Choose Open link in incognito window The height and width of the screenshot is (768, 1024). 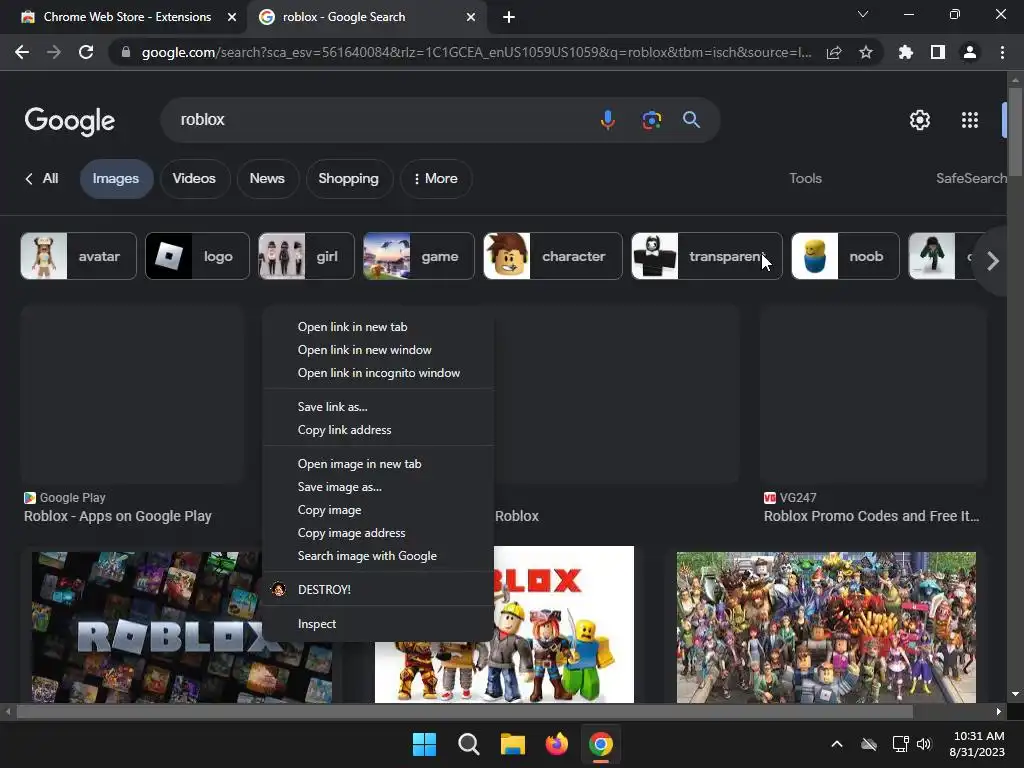point(377,373)
